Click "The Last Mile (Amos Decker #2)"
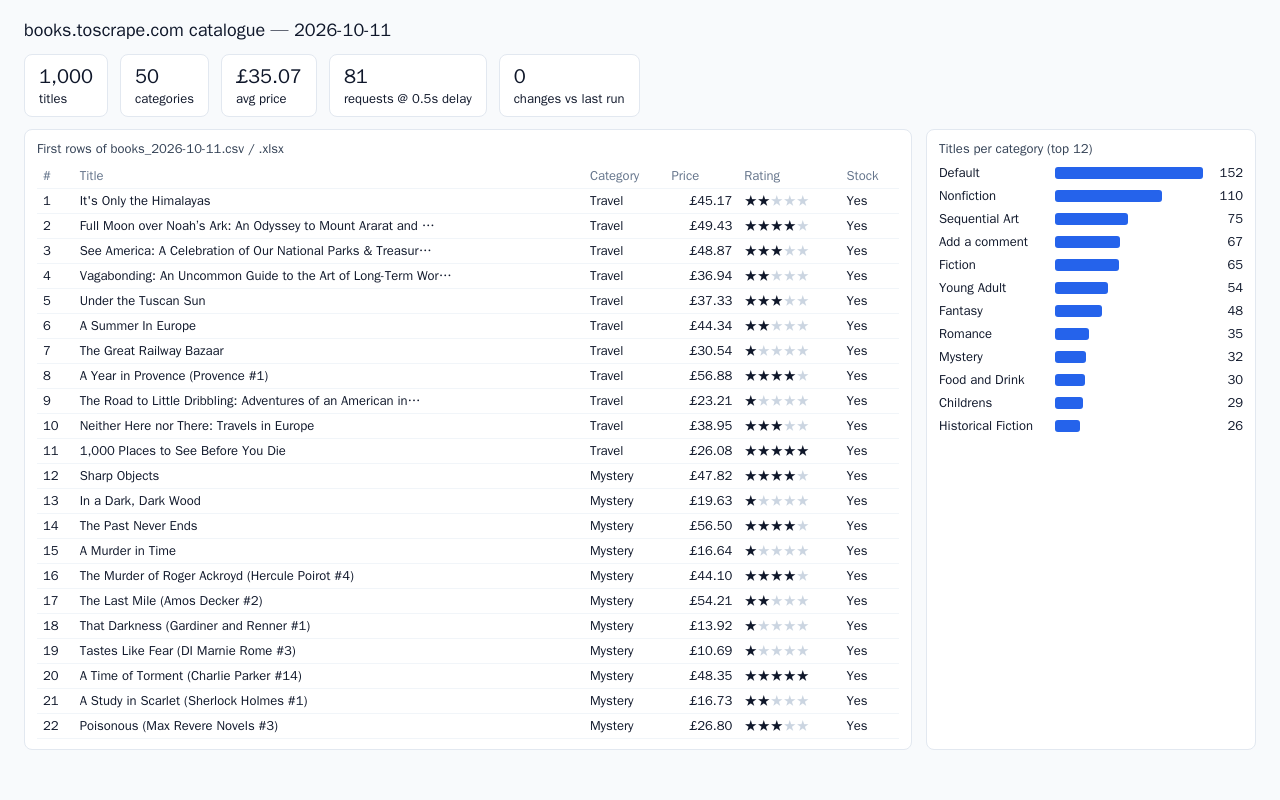Screen dimensions: 1280x800 tap(171, 601)
